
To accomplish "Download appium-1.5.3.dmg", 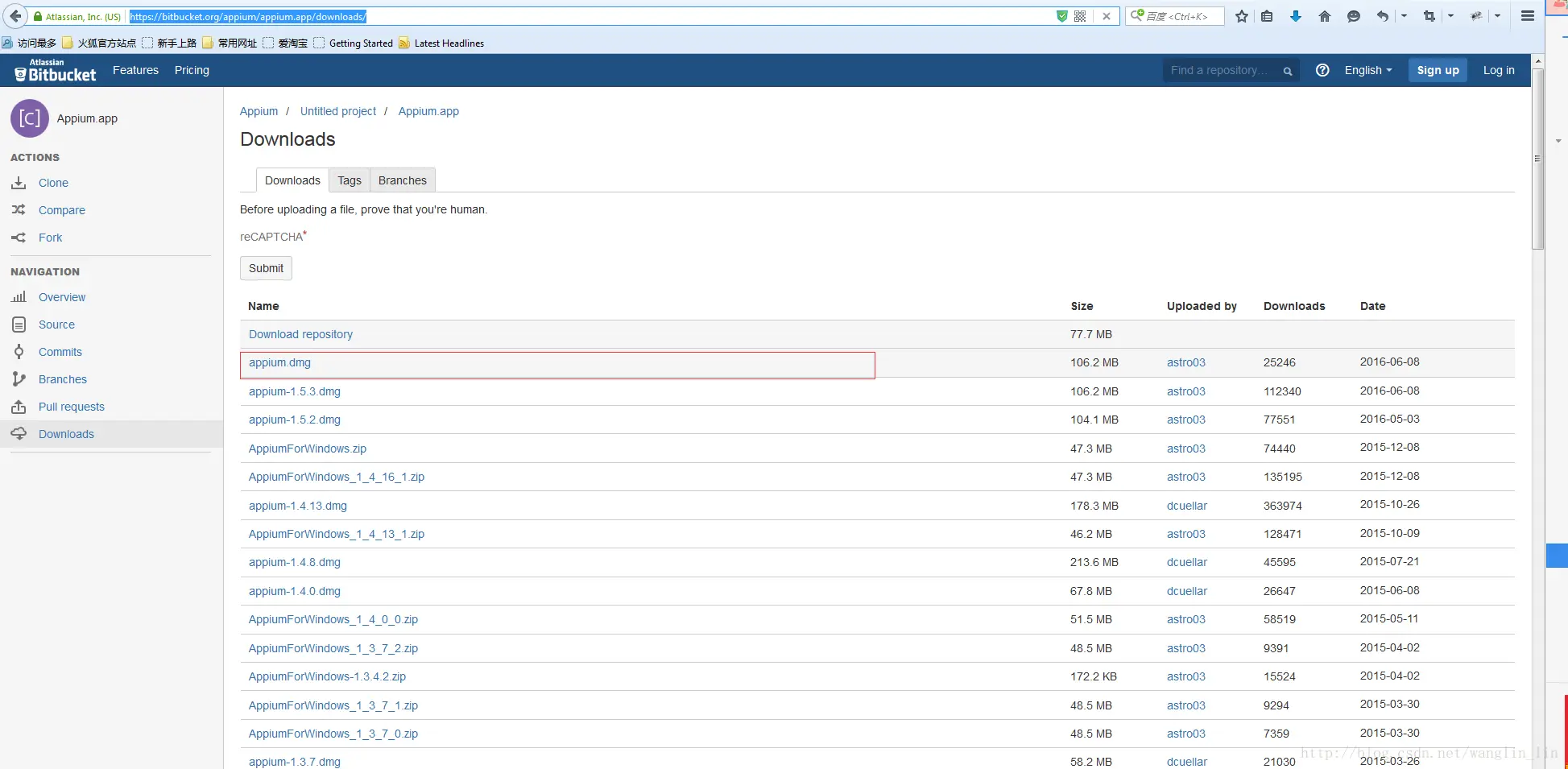I will coord(295,391).
